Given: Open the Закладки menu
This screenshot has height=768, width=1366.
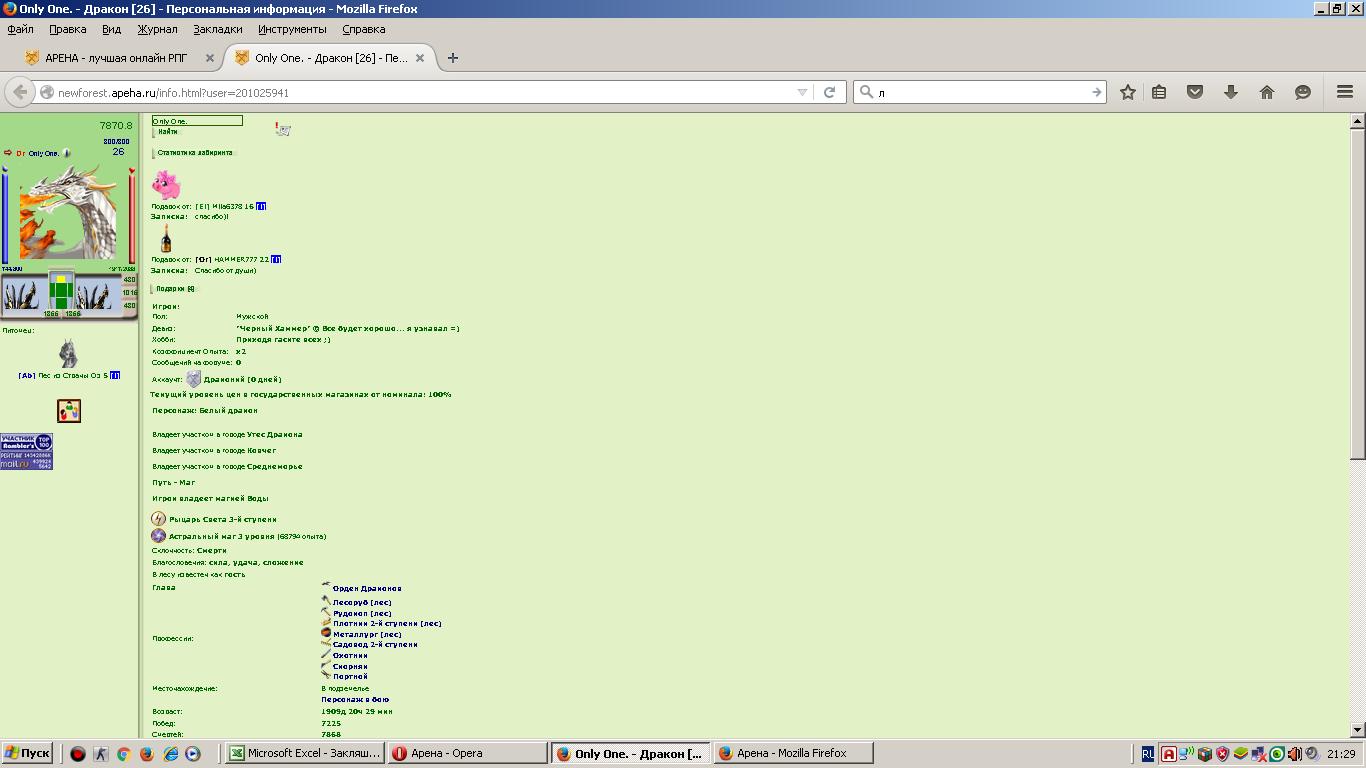Looking at the screenshot, I should (217, 29).
